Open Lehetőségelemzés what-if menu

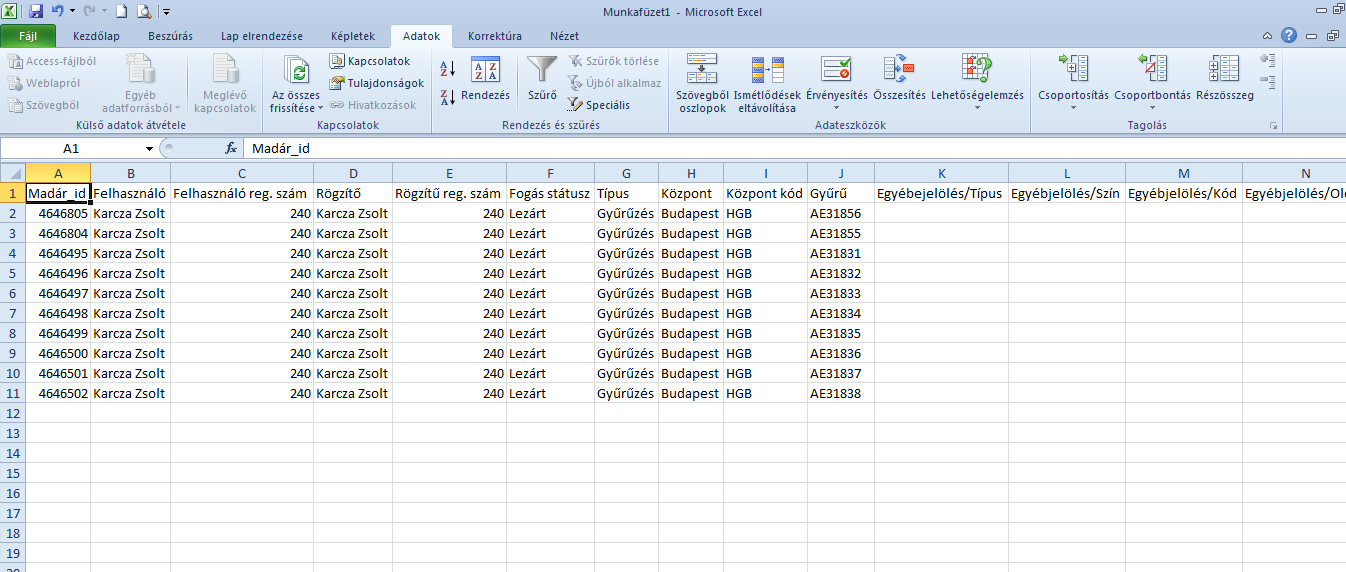pos(977,84)
